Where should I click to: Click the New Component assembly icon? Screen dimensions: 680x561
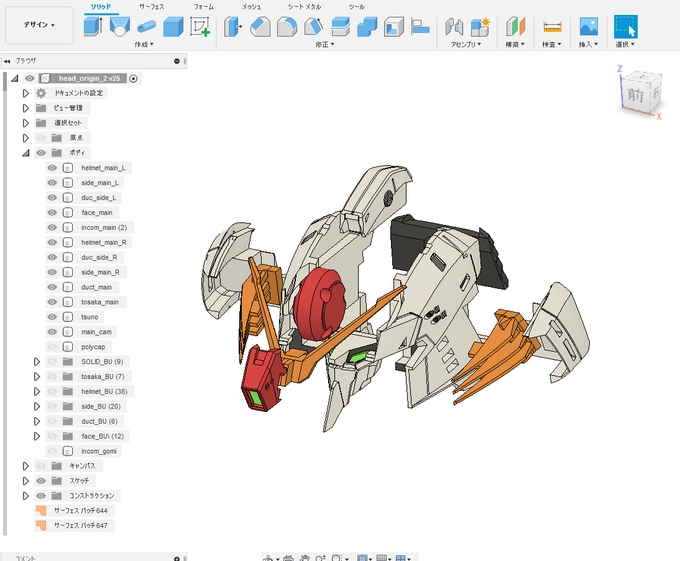(x=480, y=26)
